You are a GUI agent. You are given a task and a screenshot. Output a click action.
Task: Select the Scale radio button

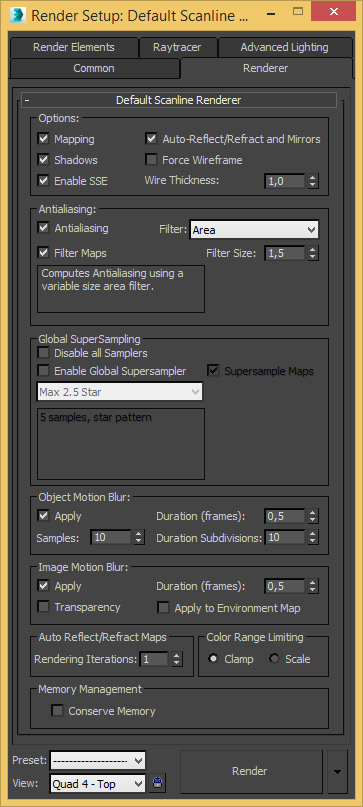(x=274, y=659)
